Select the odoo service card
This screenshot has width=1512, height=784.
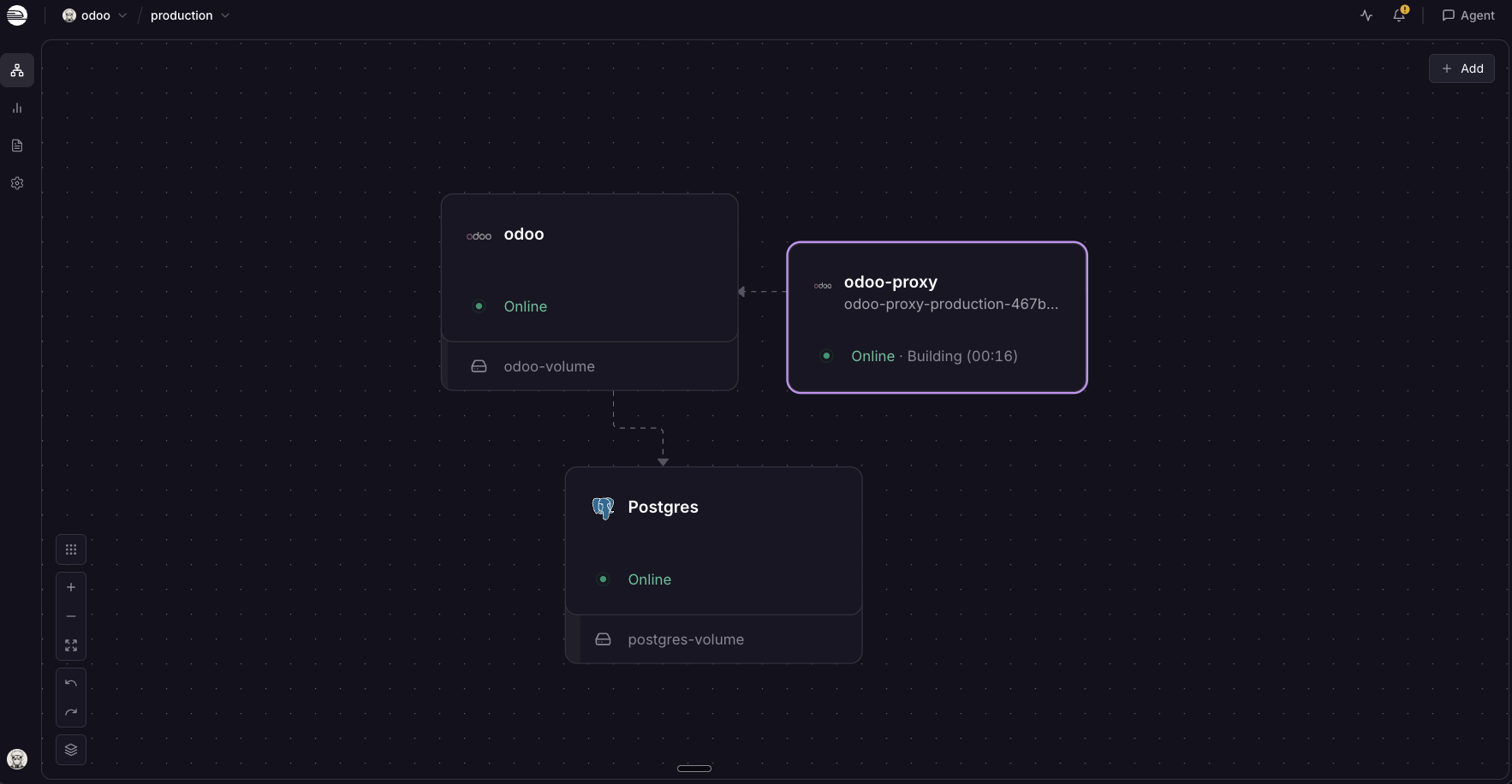coord(589,268)
